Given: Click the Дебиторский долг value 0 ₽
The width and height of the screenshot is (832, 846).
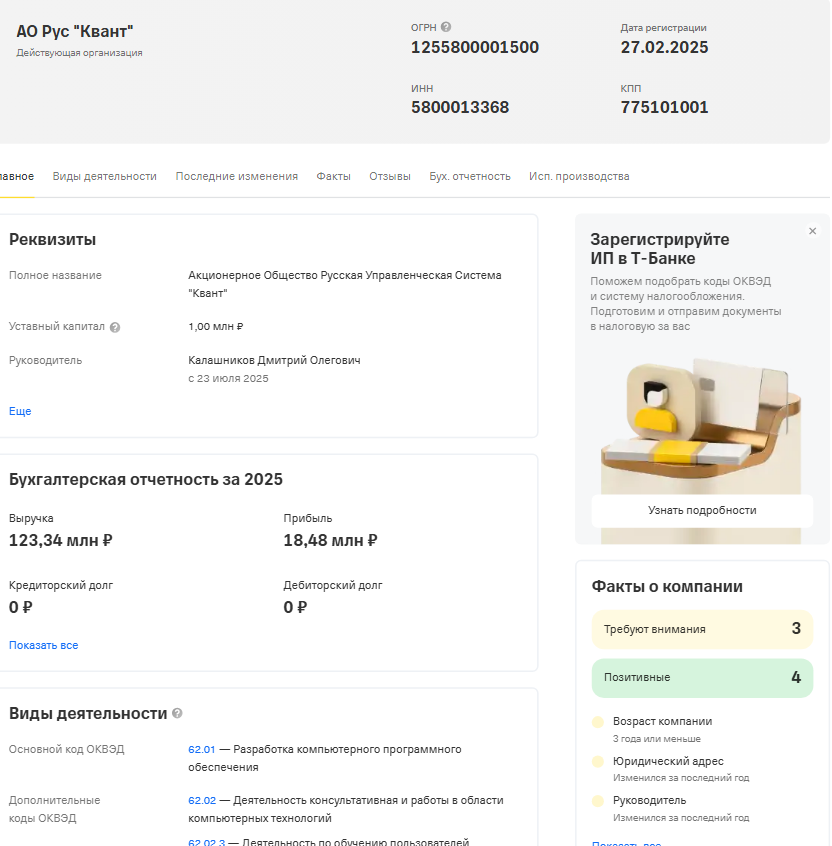Looking at the screenshot, I should pos(295,608).
